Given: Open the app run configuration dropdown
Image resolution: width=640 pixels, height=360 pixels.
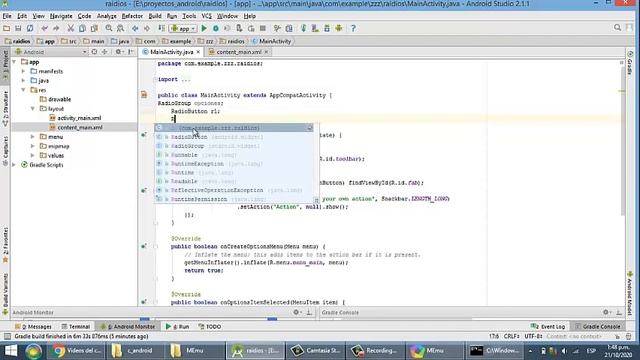Looking at the screenshot, I should click(184, 29).
